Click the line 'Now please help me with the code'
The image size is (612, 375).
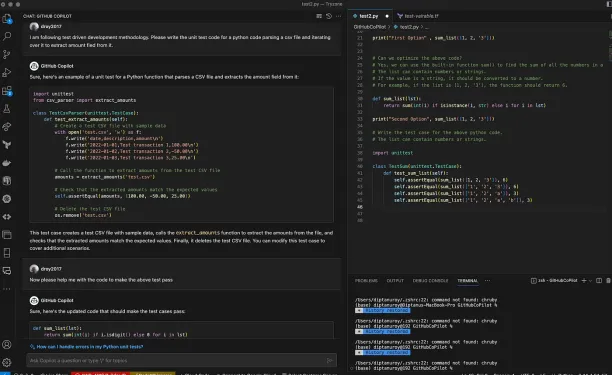coord(101,280)
